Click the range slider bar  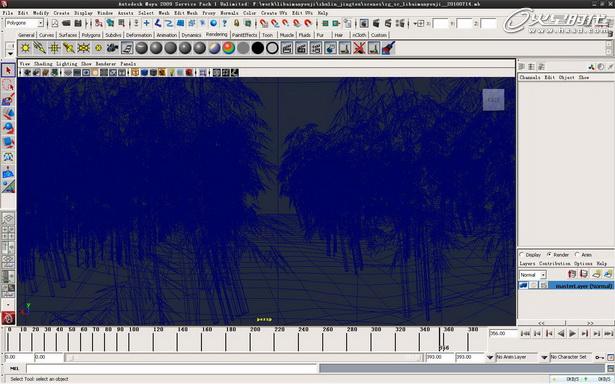point(245,357)
